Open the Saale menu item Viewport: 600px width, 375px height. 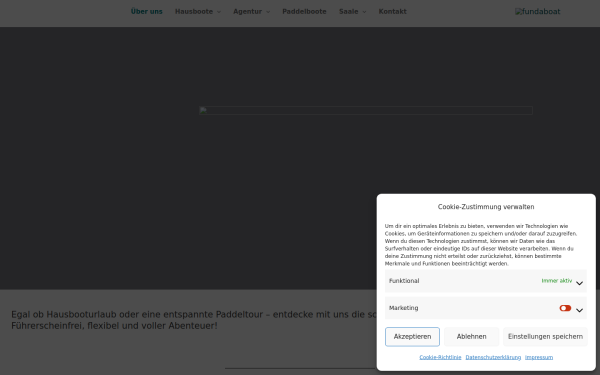click(349, 11)
